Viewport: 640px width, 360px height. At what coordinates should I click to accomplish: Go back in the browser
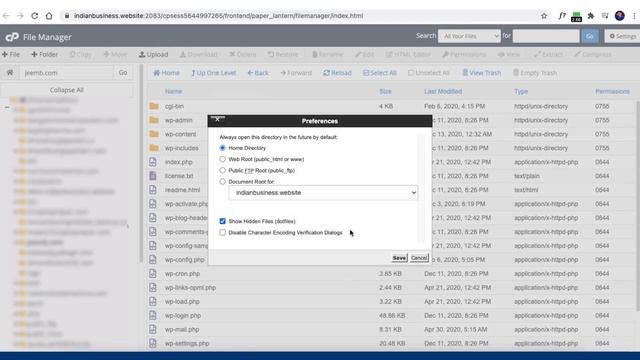click(x=6, y=16)
